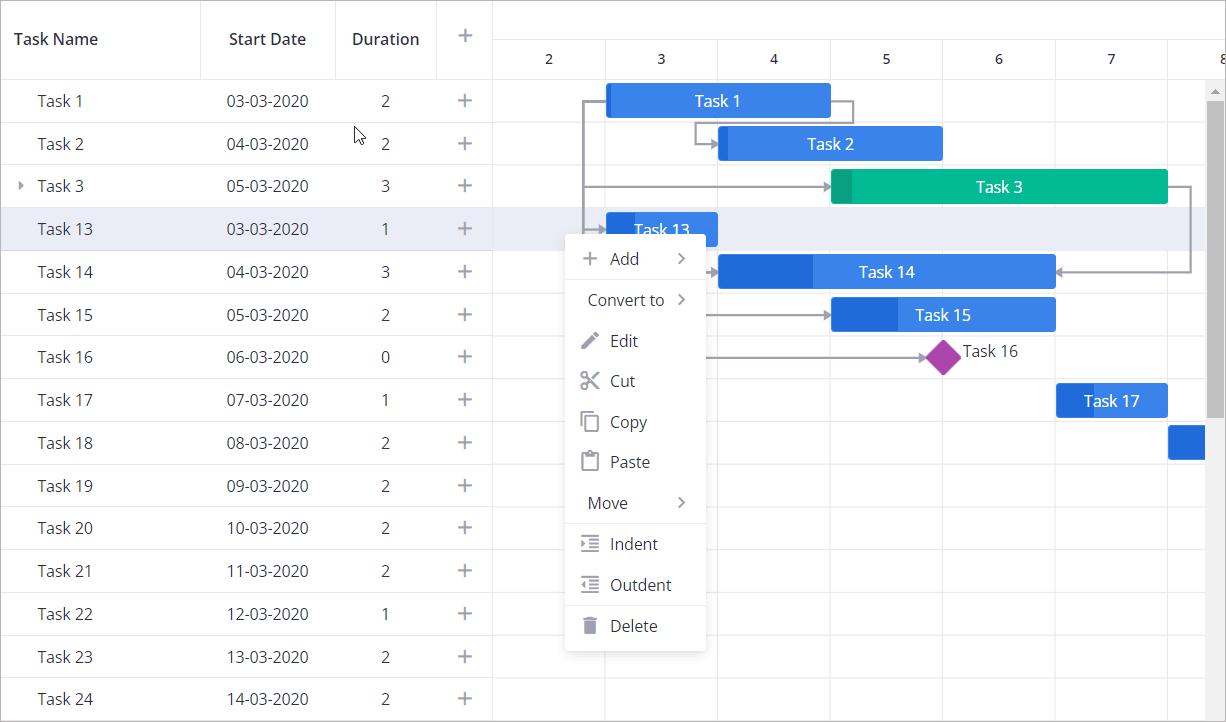Click the plus icon in Task 17 row
Viewport: 1226px width, 722px height.
[464, 399]
